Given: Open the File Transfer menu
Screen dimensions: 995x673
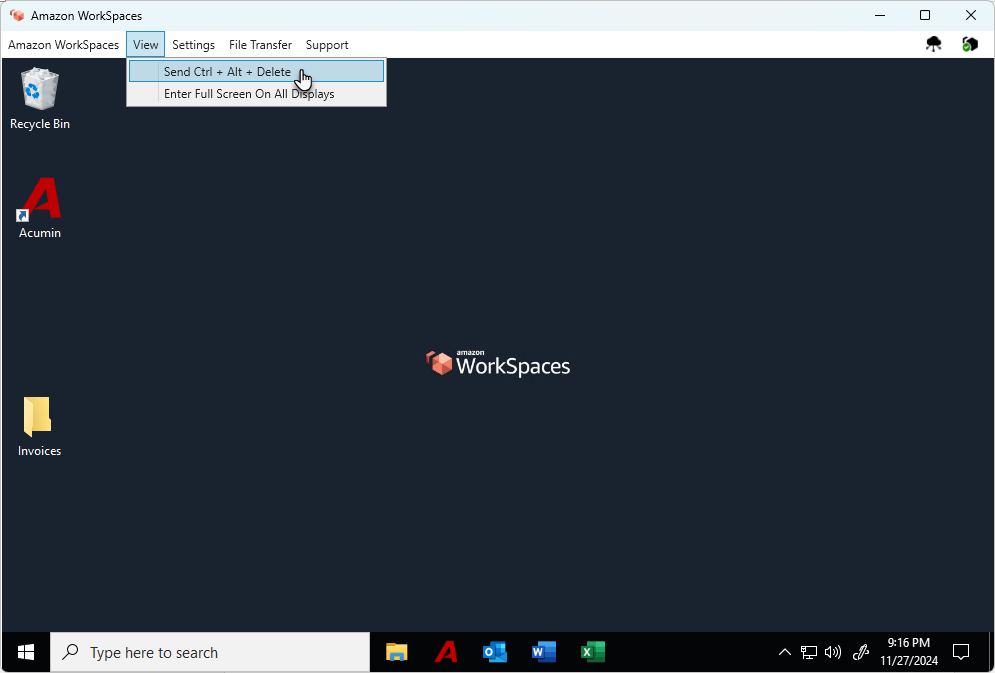Looking at the screenshot, I should 260,45.
